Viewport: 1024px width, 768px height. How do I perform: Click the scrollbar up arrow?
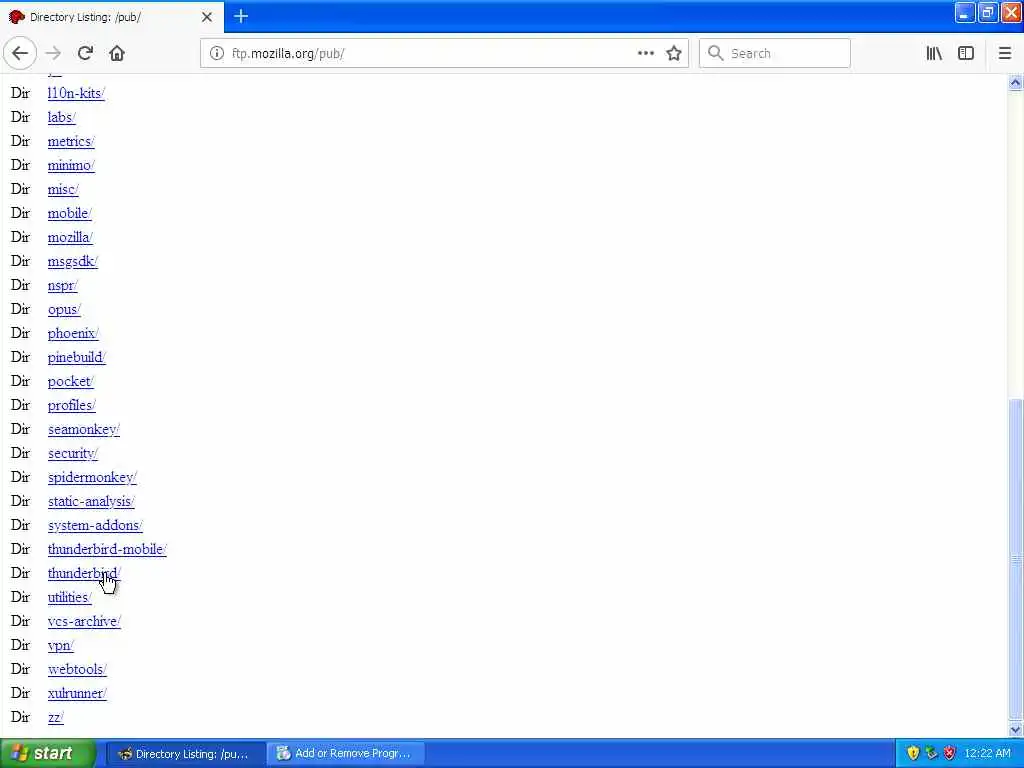click(1016, 82)
